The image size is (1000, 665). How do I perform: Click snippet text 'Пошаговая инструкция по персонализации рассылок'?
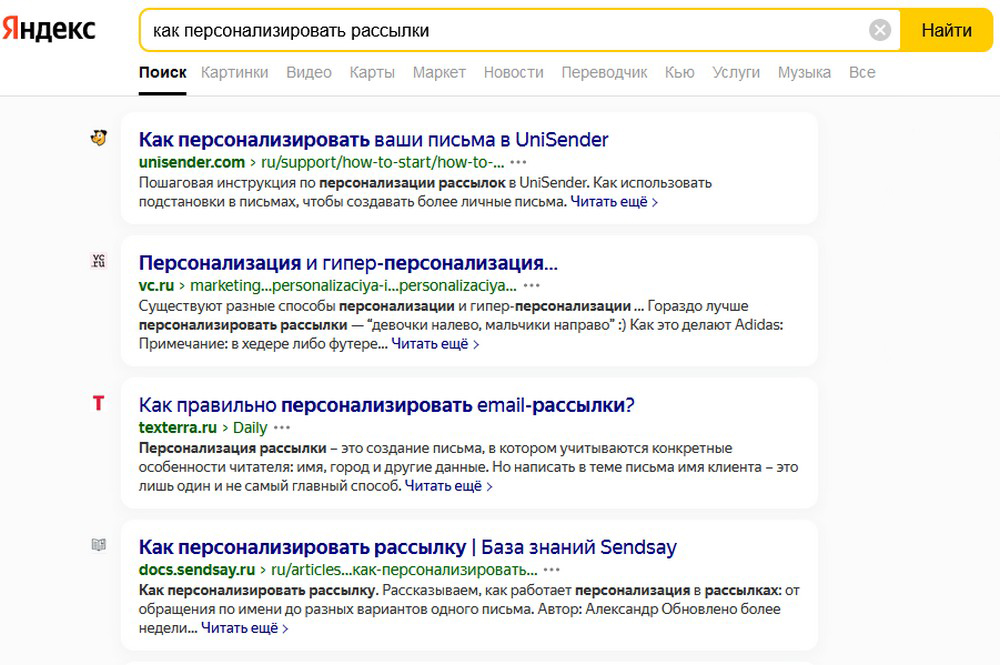pos(322,183)
